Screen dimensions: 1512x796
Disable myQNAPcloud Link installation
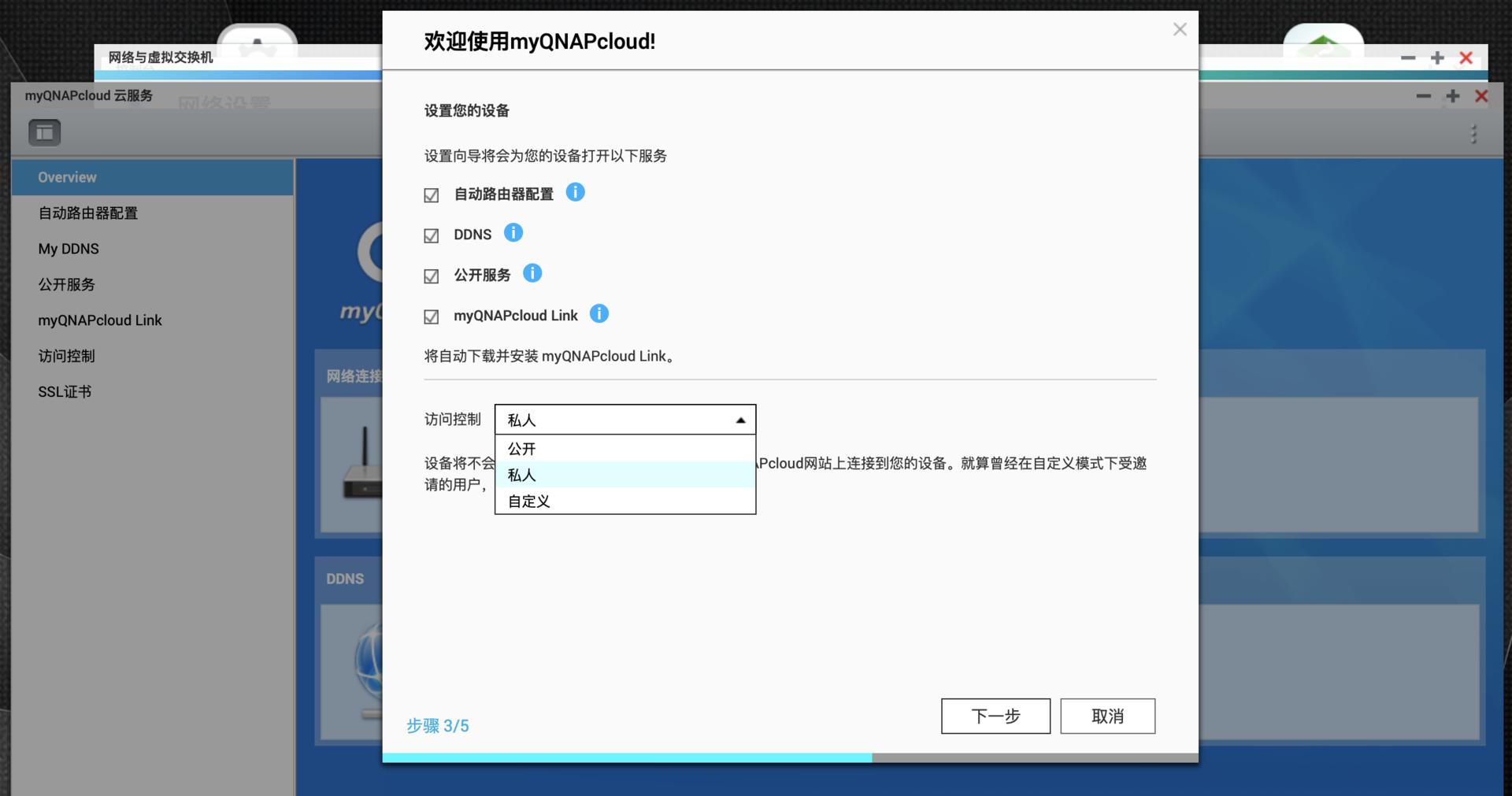click(x=431, y=316)
